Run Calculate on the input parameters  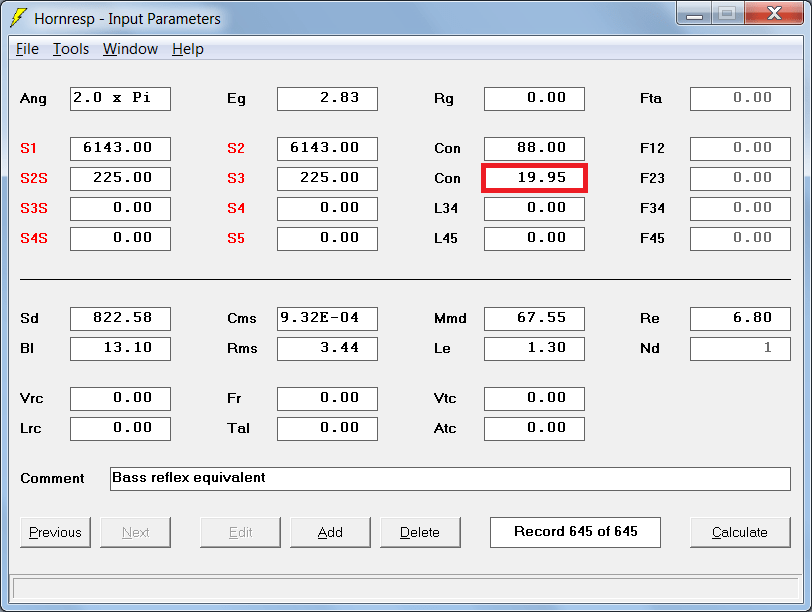click(740, 532)
